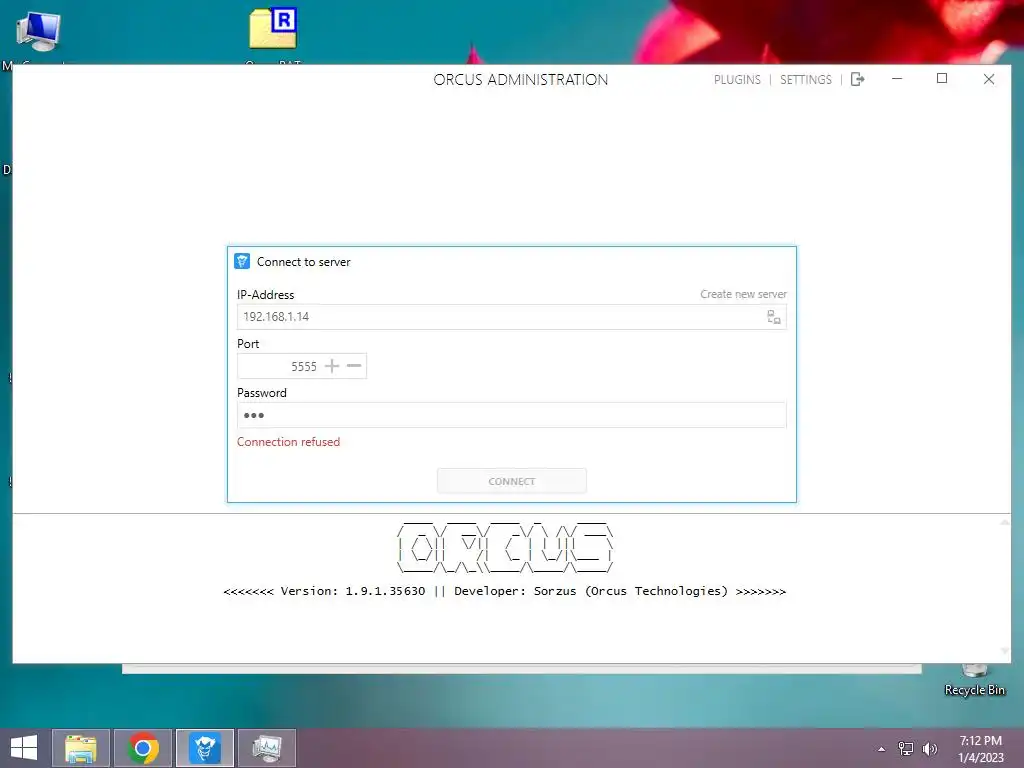Click the Version 1.9.1.35630 developer line
This screenshot has width=1024, height=768.
(504, 591)
